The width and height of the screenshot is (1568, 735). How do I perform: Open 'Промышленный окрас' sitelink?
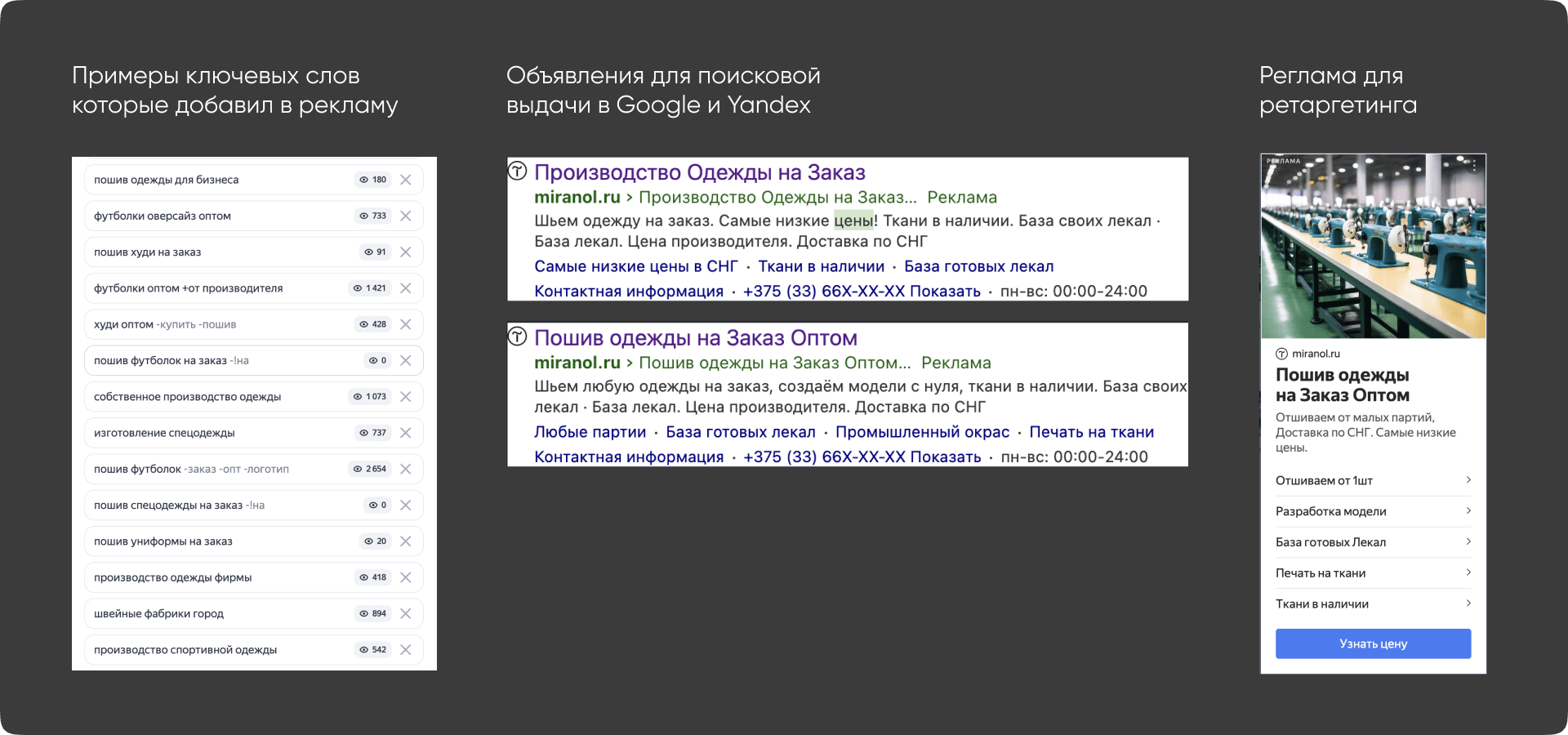pyautogui.click(x=923, y=432)
